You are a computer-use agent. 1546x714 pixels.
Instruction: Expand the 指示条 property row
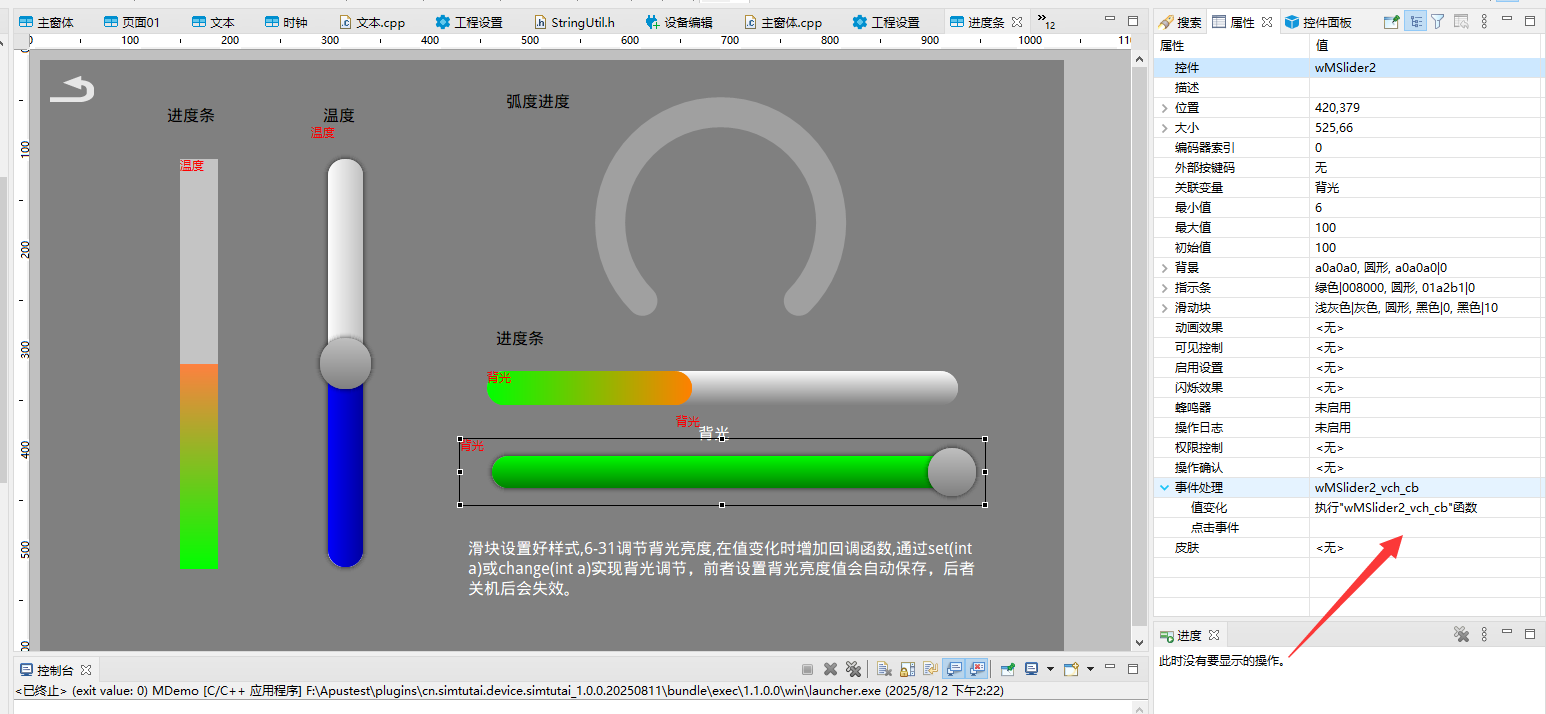coord(1164,287)
